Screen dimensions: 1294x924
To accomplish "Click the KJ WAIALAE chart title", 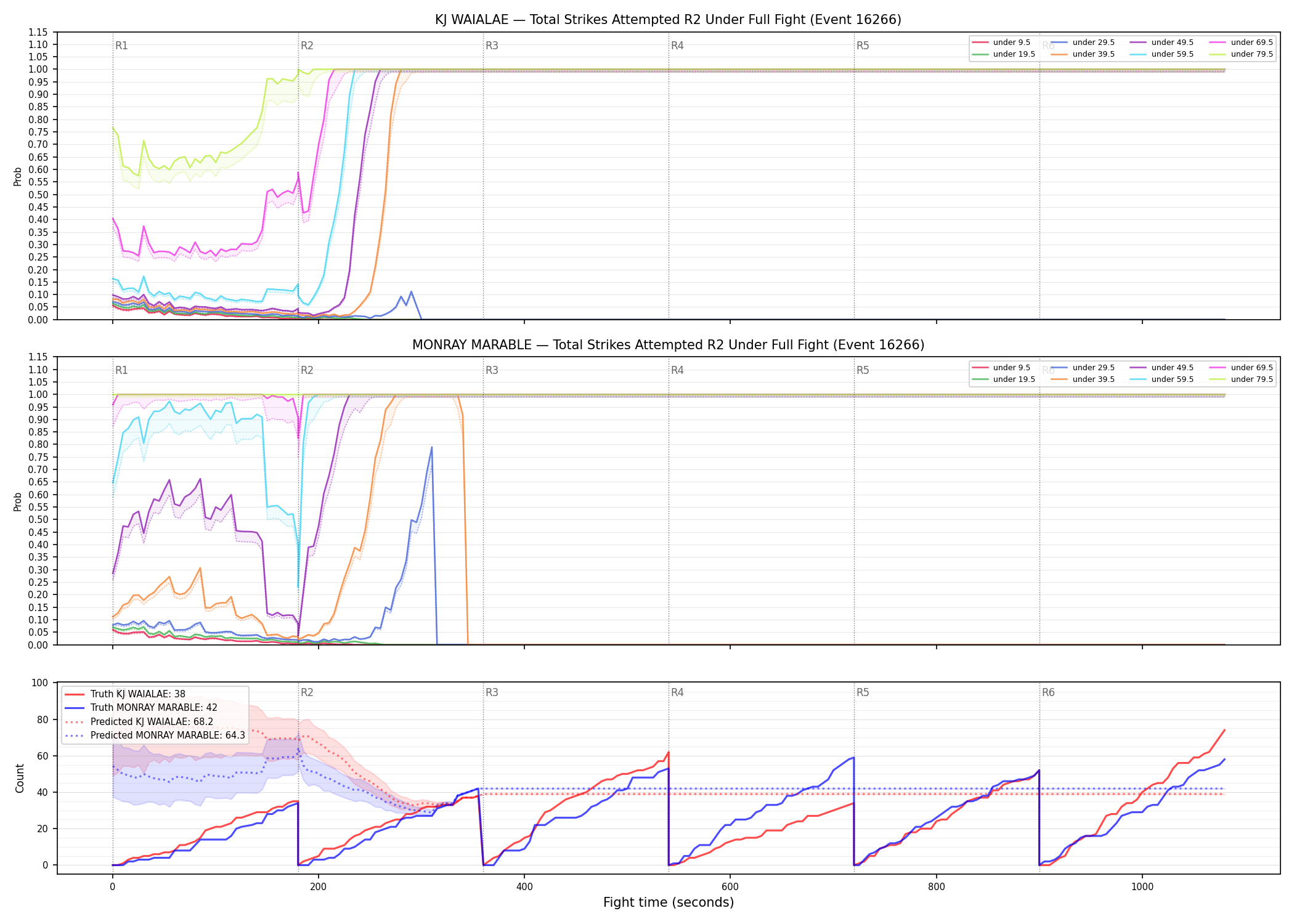I will (x=668, y=20).
